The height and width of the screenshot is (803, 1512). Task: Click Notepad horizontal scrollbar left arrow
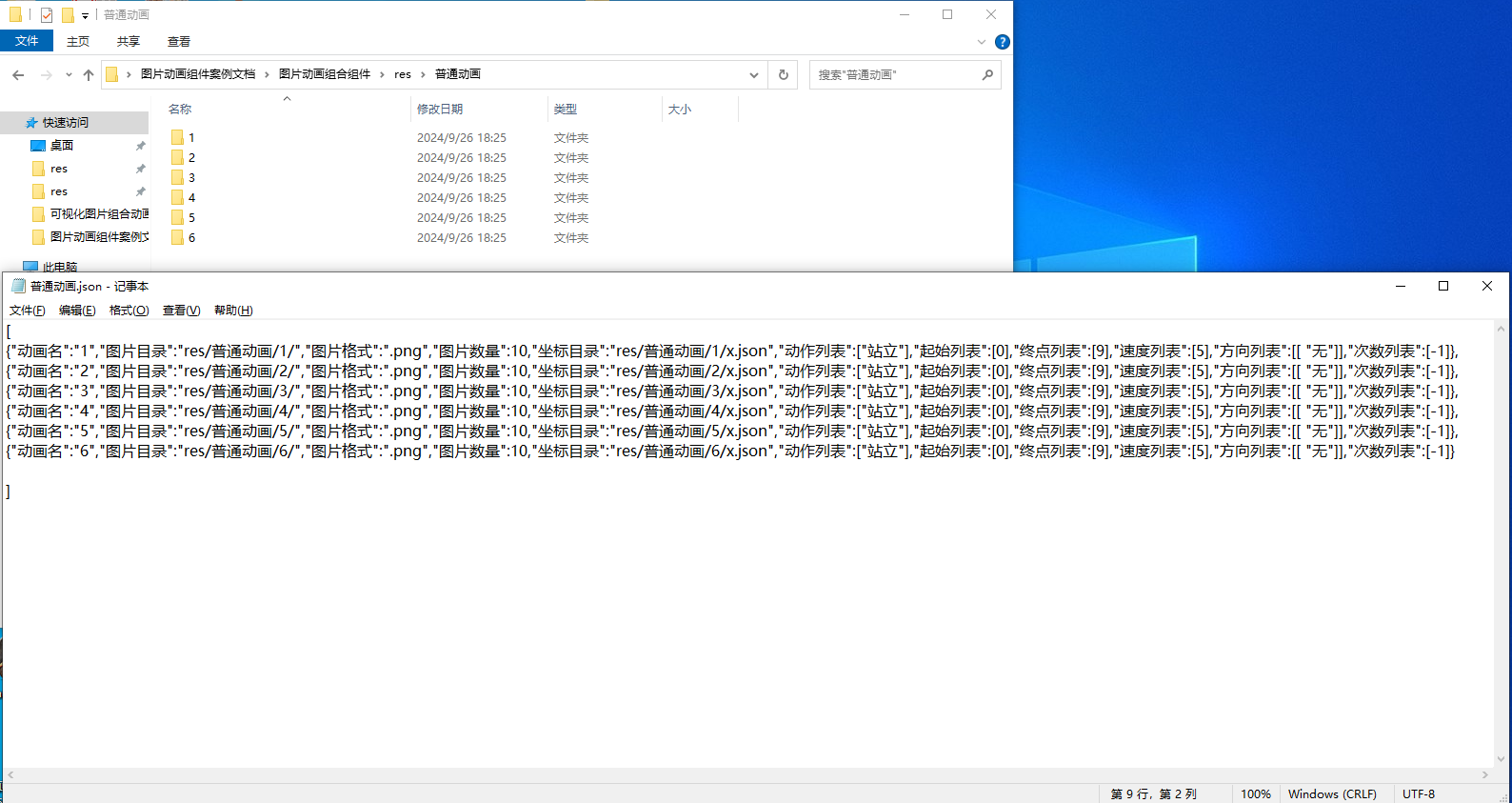click(11, 775)
